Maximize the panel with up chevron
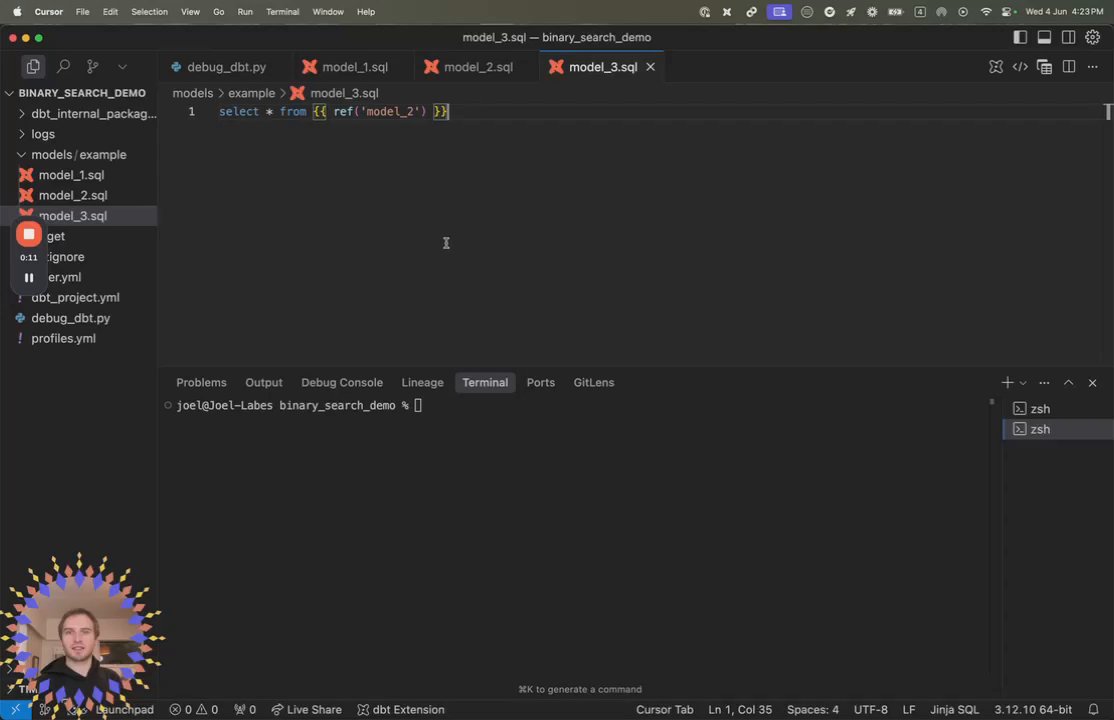The image size is (1114, 720). (x=1068, y=382)
